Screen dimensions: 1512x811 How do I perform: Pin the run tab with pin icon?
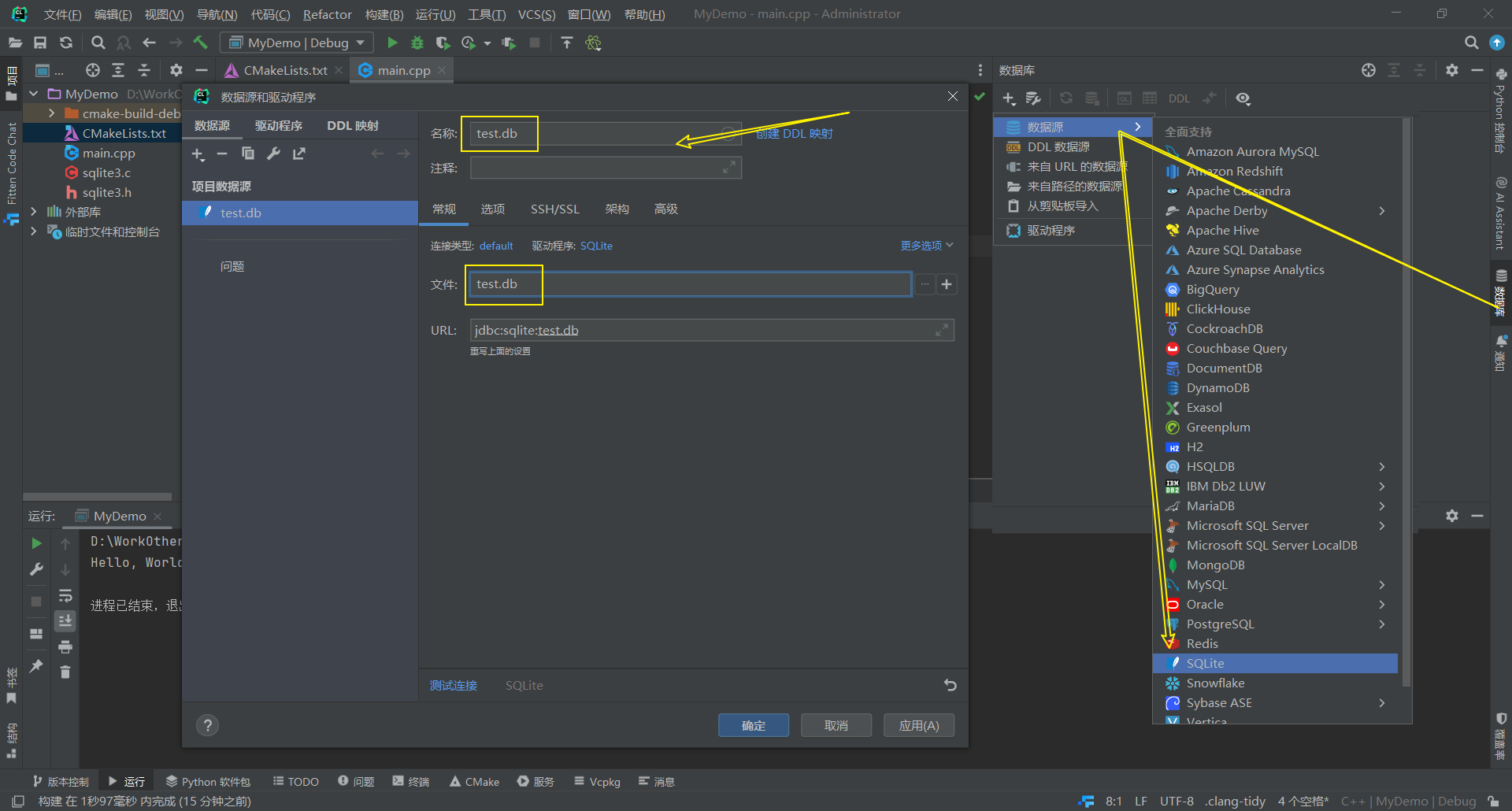click(36, 666)
